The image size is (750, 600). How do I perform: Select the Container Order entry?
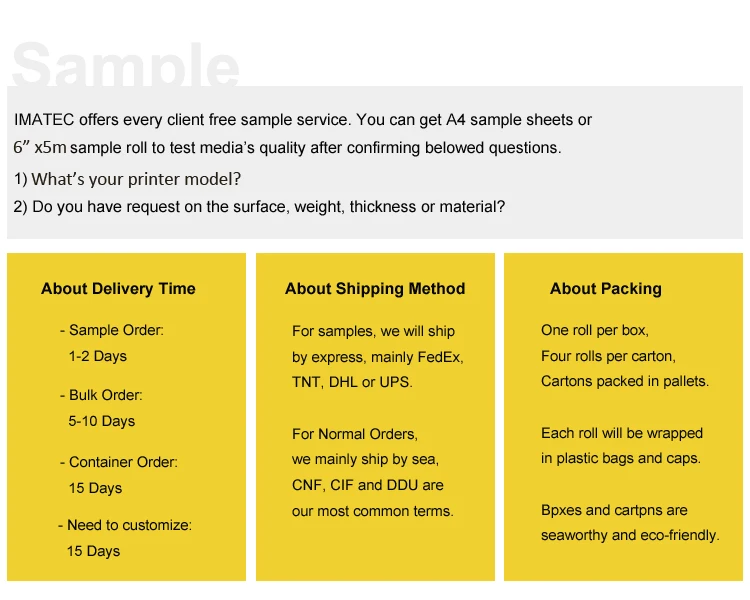119,462
